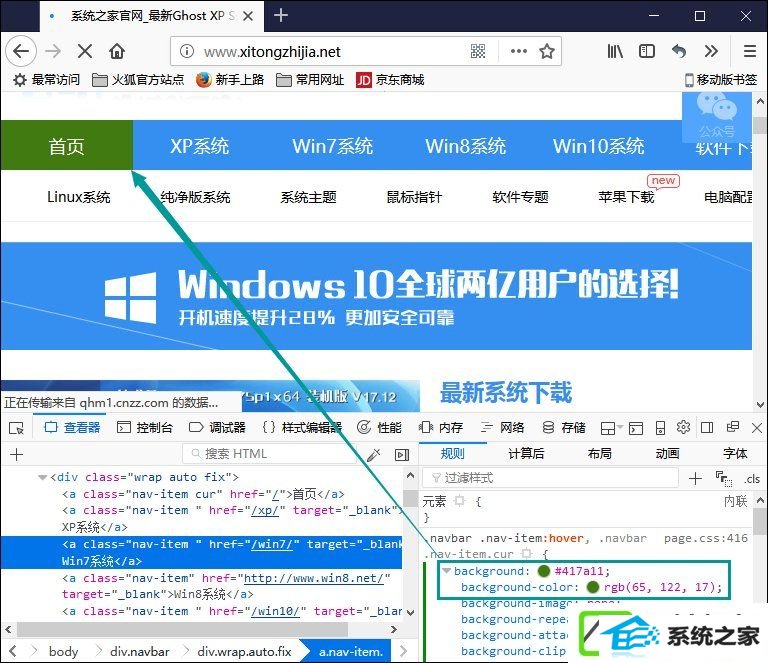Bookmark this page with the star icon

tap(547, 51)
